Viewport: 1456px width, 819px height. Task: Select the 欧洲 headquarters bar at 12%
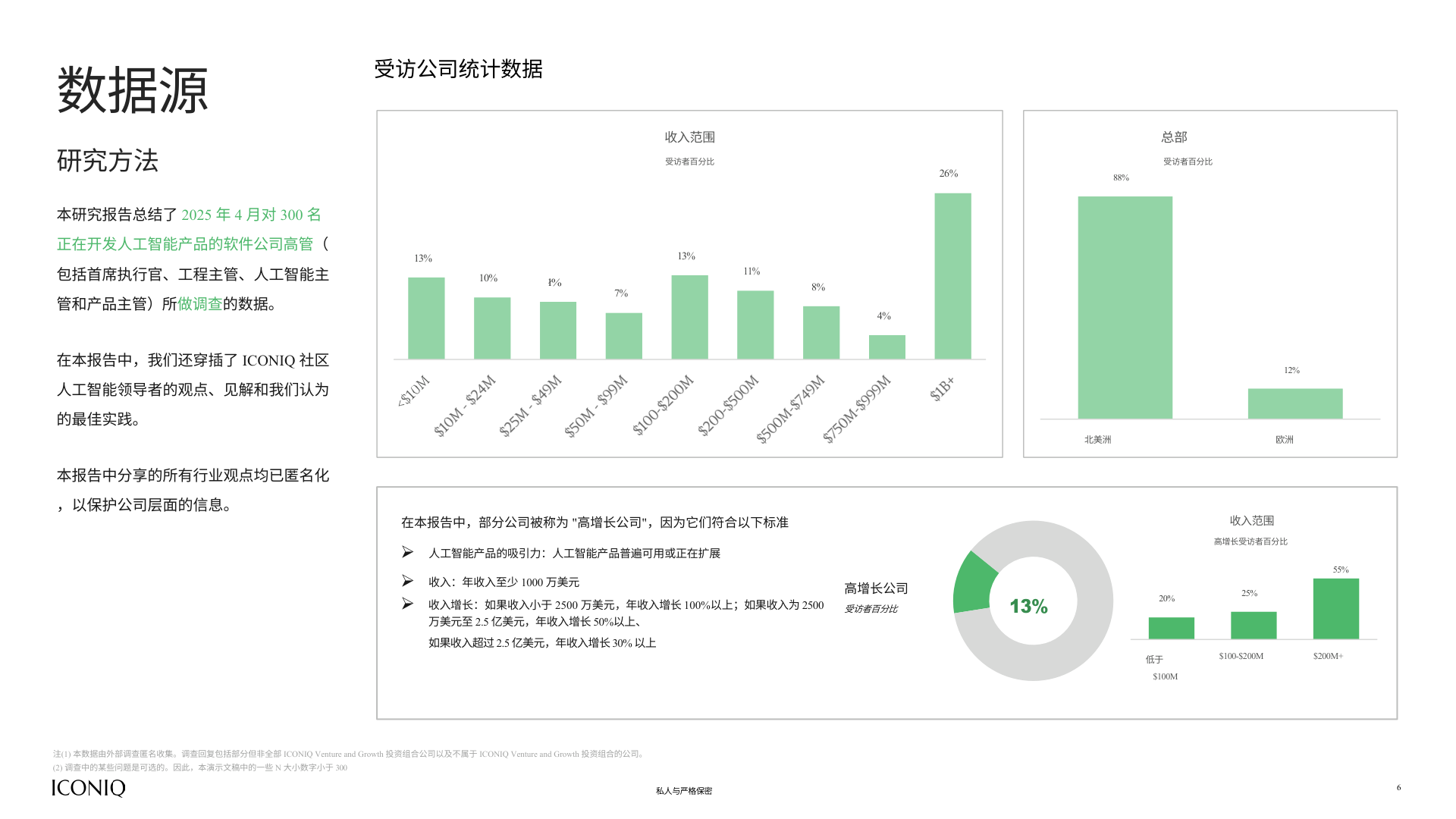[x=1295, y=403]
